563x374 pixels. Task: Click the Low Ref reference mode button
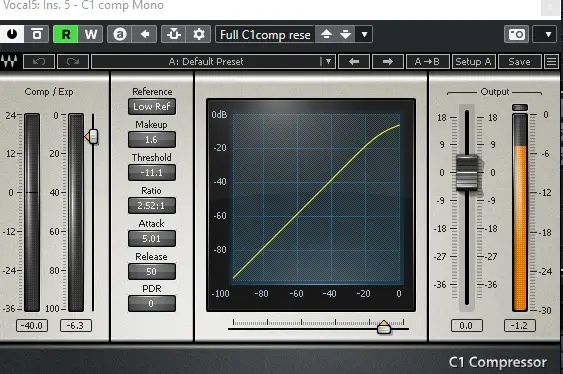click(152, 107)
